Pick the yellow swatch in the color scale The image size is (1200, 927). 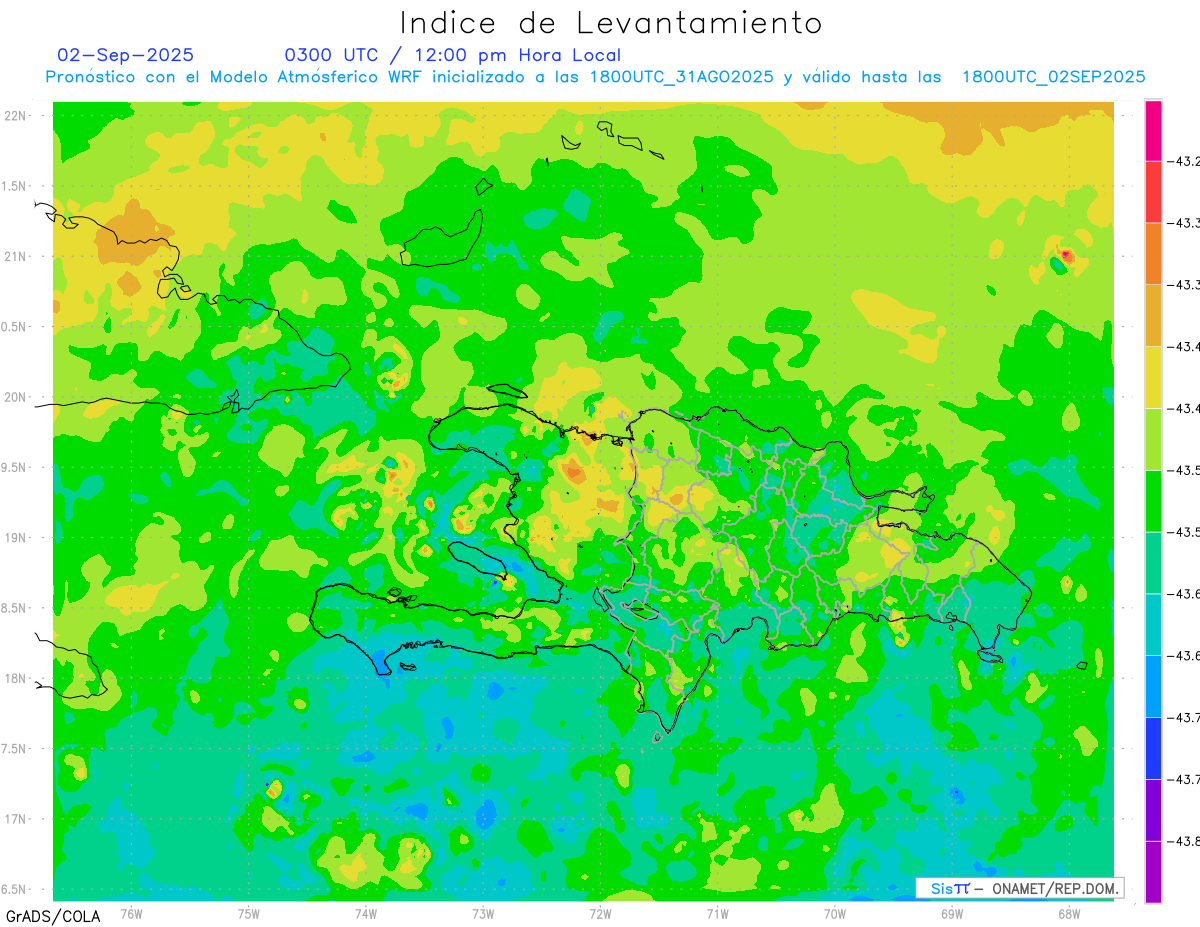[1153, 377]
